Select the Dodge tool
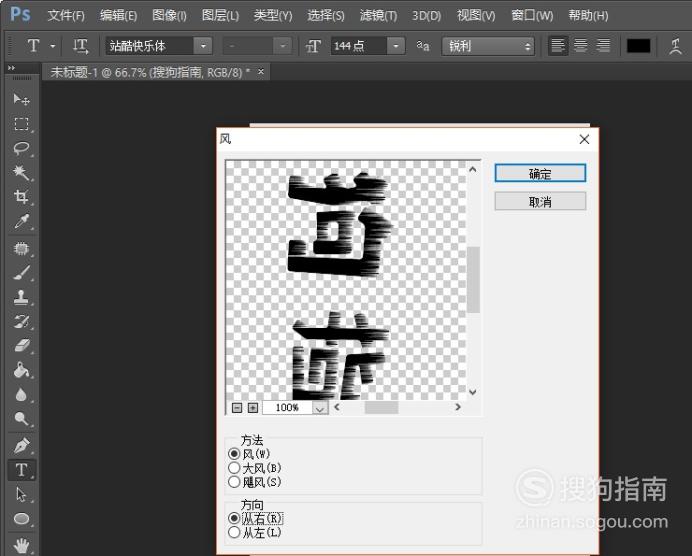This screenshot has width=692, height=556. coord(21,418)
